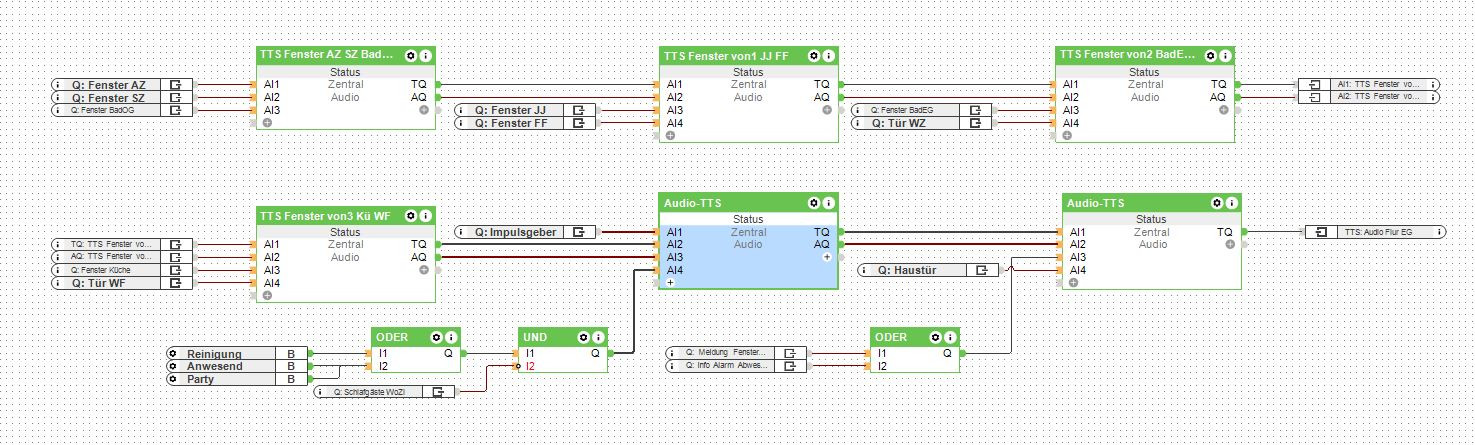
Task: Select the Q: Fenster BadOG input connector
Action: click(x=122, y=111)
